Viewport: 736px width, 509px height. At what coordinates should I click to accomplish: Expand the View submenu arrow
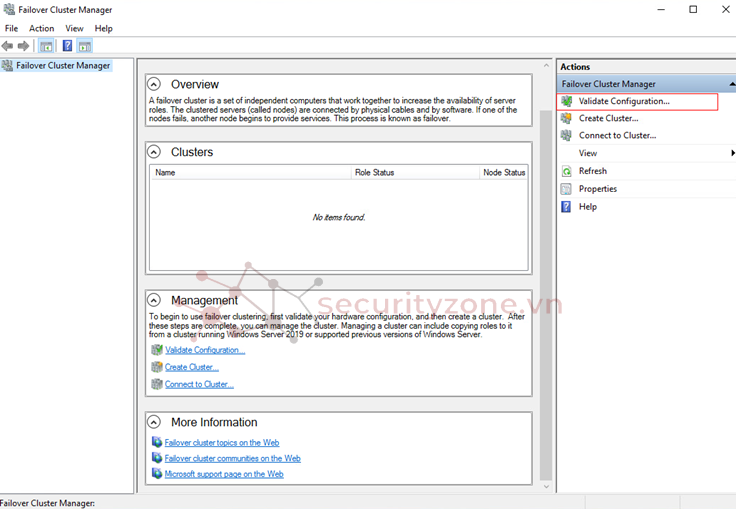pos(732,153)
